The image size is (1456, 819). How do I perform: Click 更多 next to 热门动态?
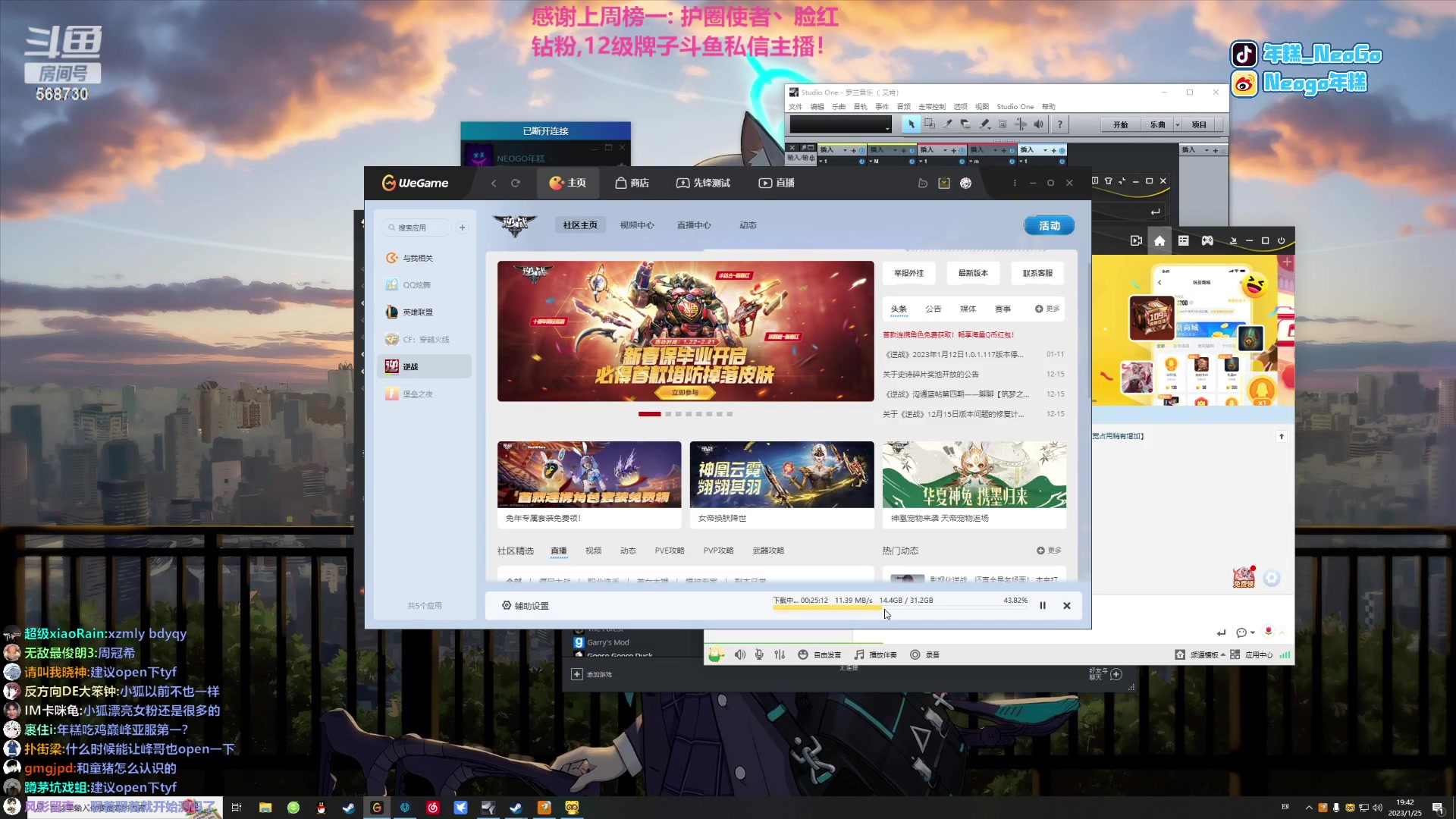pos(1049,551)
